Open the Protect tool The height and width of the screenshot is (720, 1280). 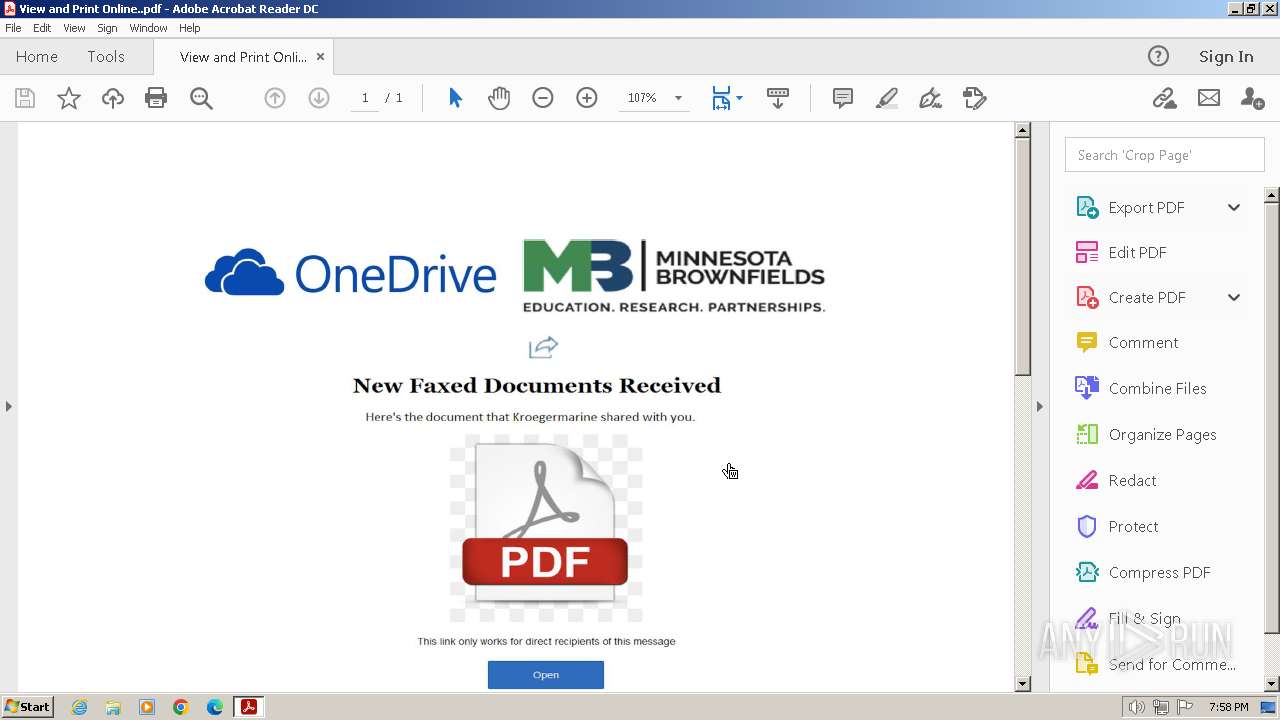click(1133, 527)
